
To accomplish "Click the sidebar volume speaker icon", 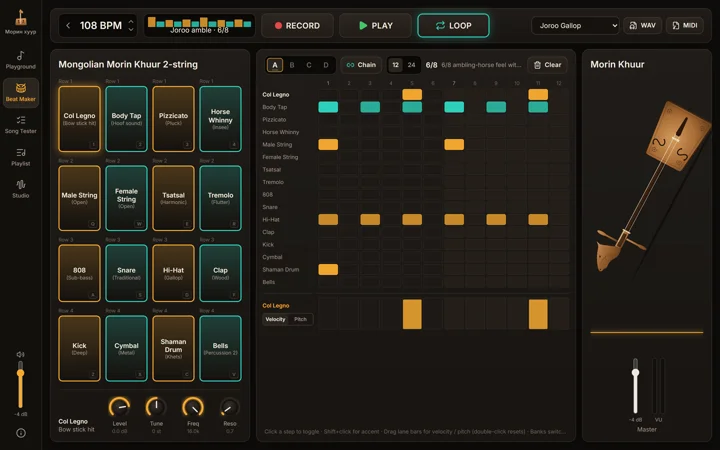I will 20,354.
